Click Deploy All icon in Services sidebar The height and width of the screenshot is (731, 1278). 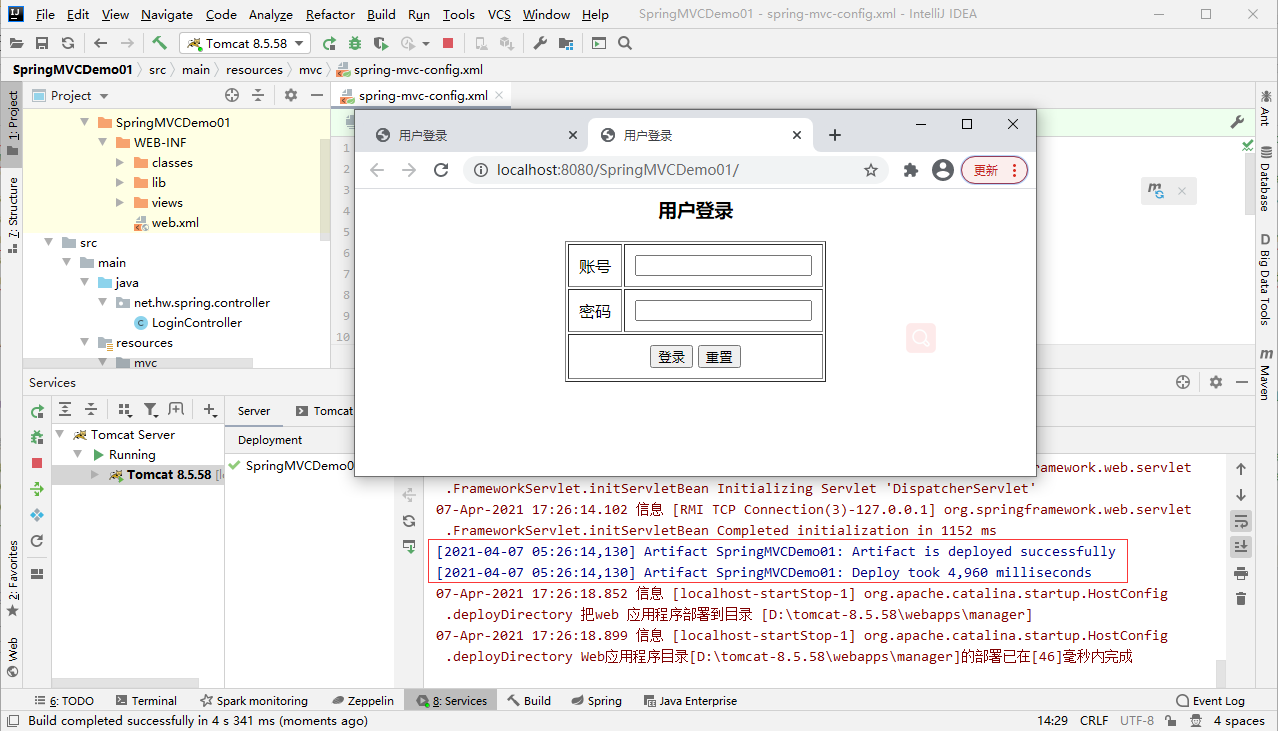pos(37,489)
